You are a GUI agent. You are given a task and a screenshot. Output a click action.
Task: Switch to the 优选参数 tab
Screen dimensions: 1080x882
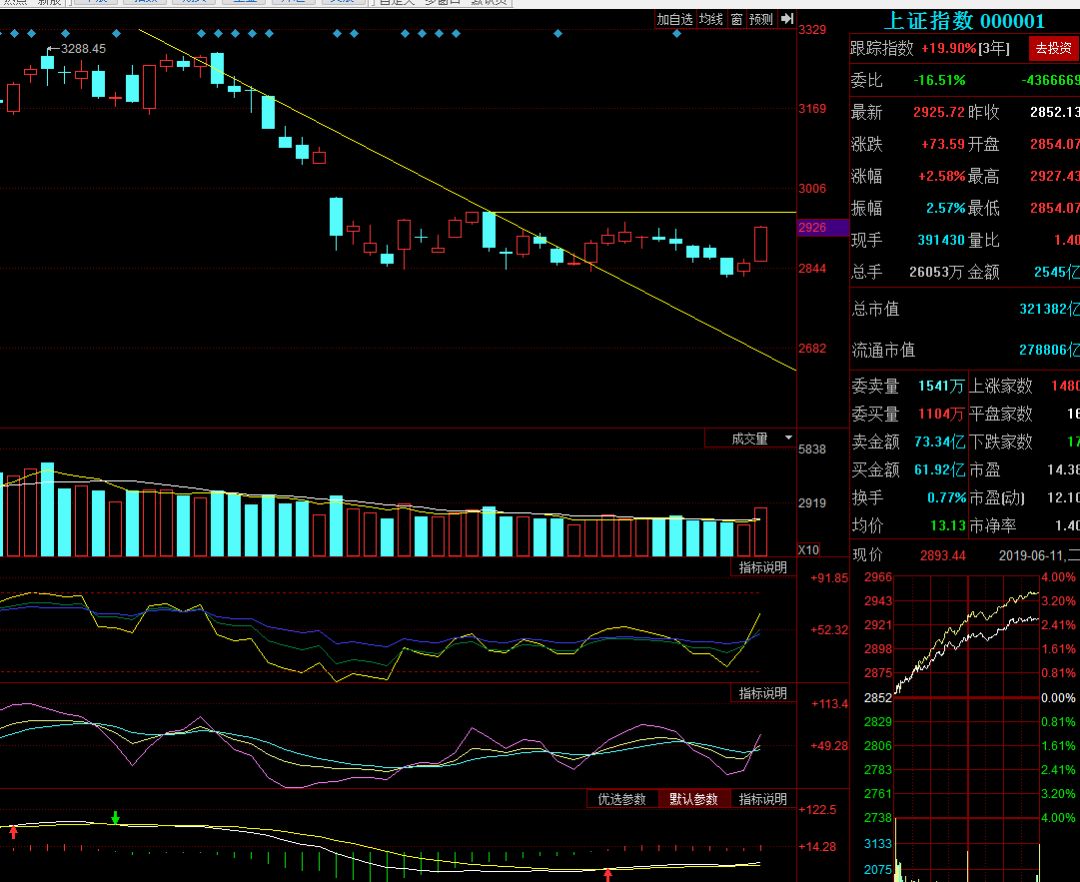click(622, 799)
